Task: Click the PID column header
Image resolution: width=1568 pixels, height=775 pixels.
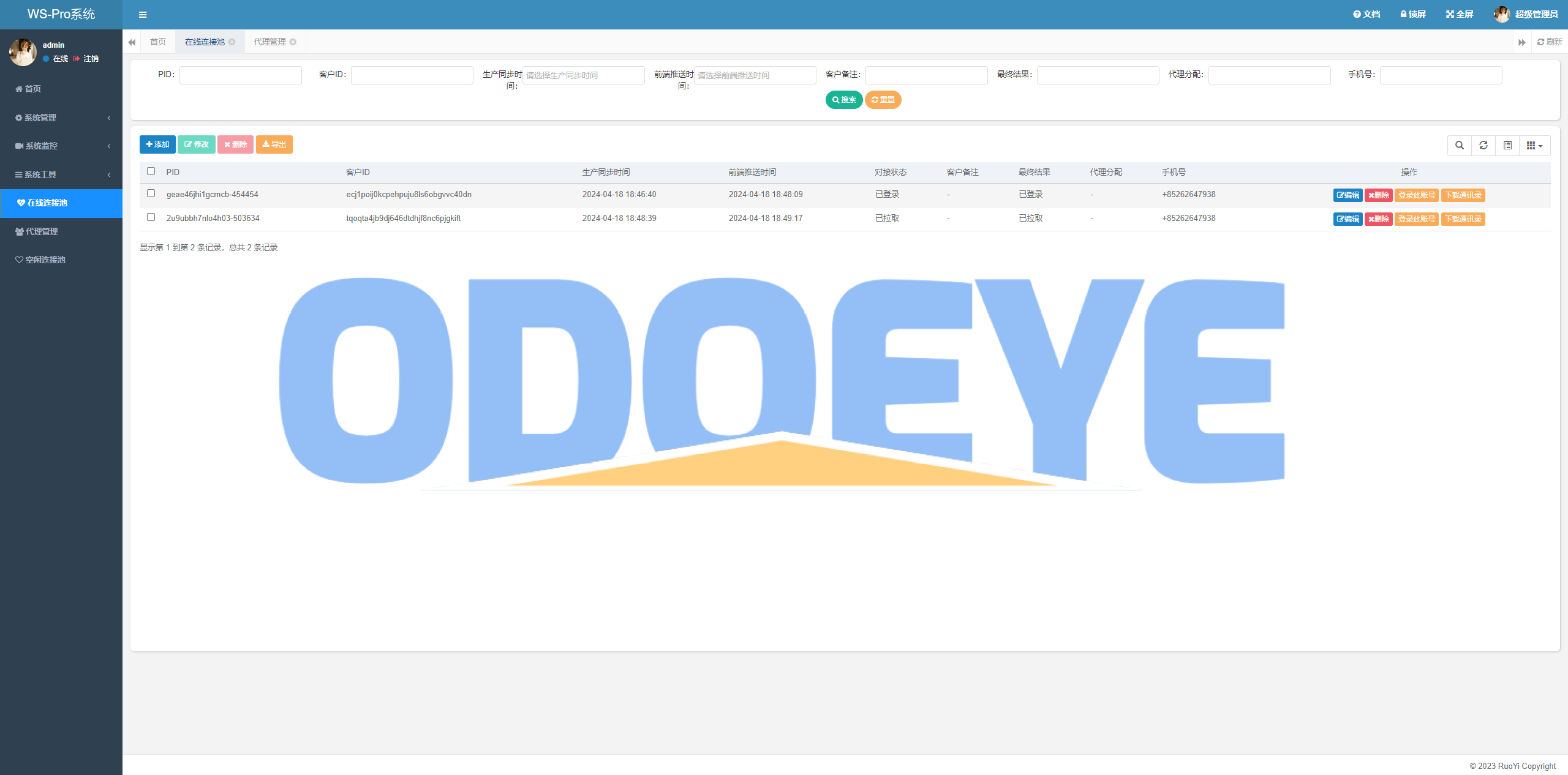Action: 173,173
